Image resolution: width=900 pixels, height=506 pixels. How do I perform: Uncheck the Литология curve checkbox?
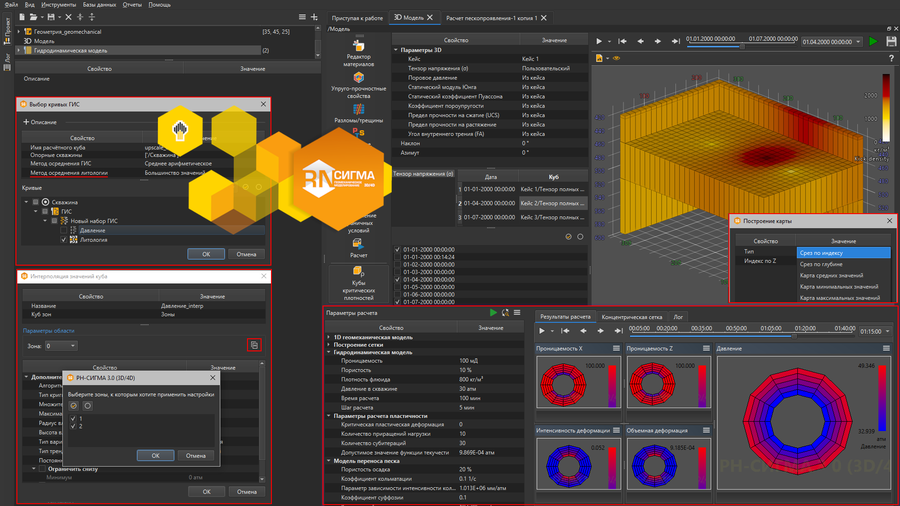(64, 240)
